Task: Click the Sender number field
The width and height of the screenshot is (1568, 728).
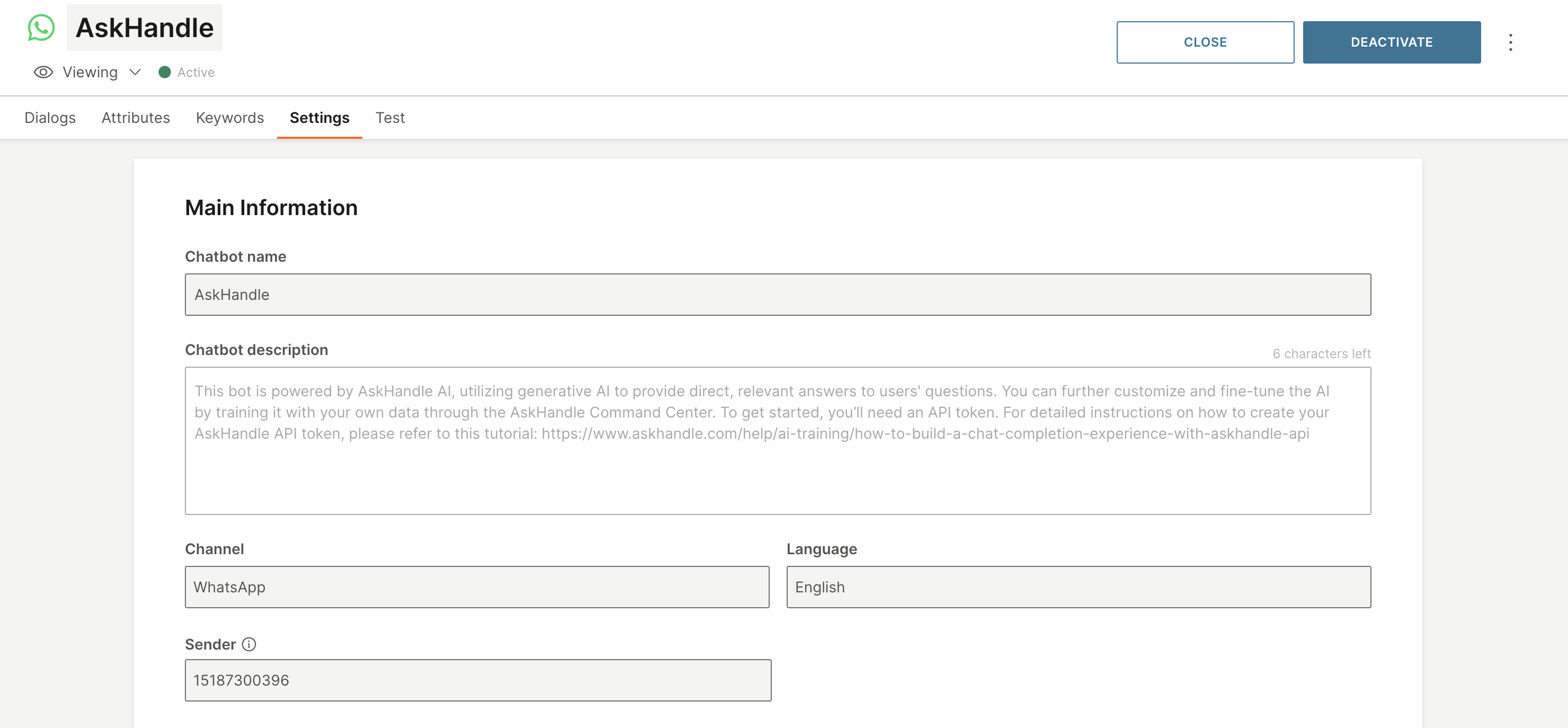Action: (x=478, y=680)
